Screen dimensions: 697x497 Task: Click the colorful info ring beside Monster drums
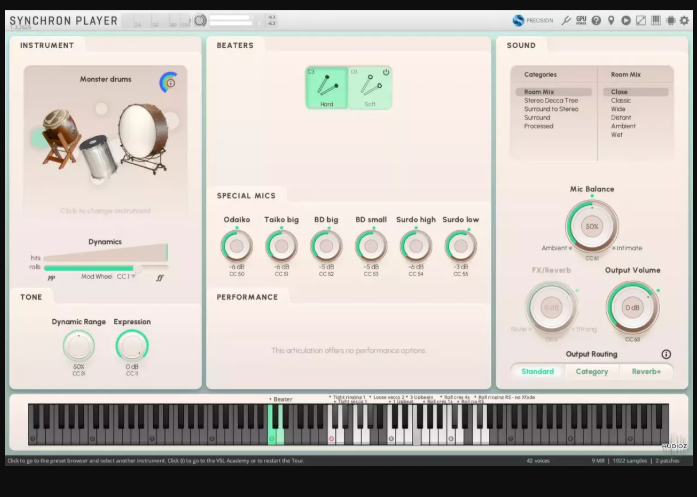(169, 82)
